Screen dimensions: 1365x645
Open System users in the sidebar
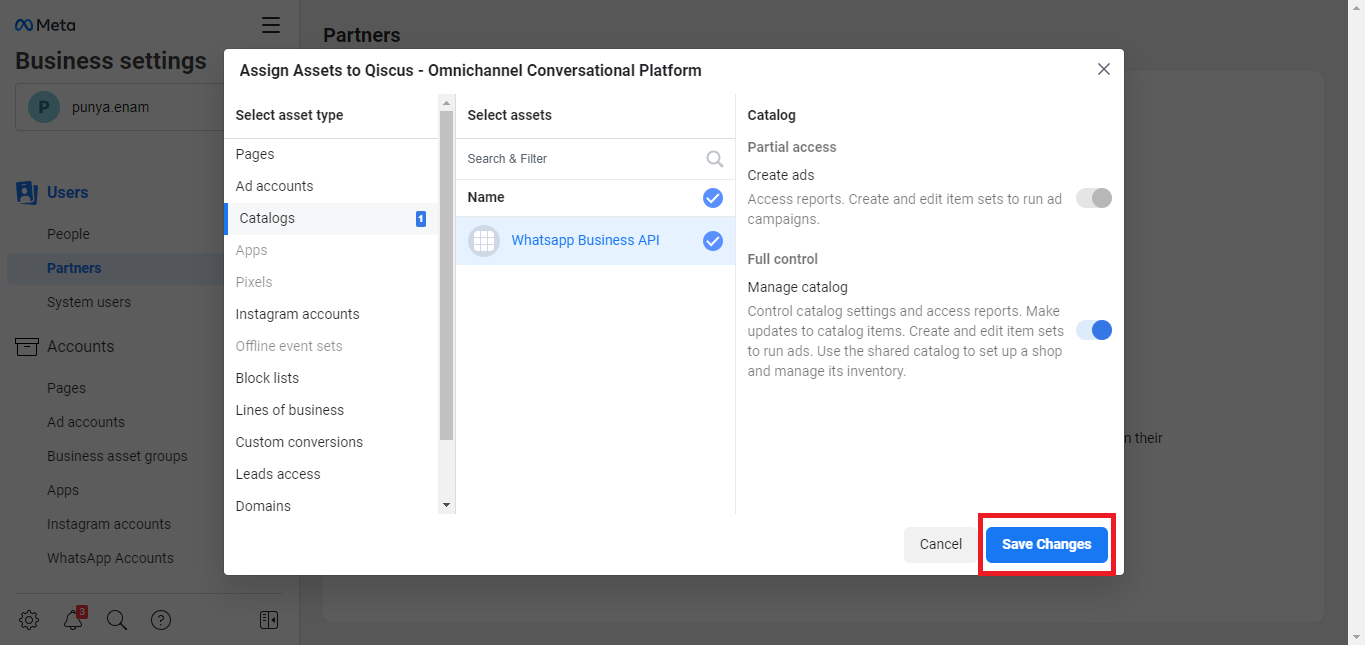coord(89,302)
